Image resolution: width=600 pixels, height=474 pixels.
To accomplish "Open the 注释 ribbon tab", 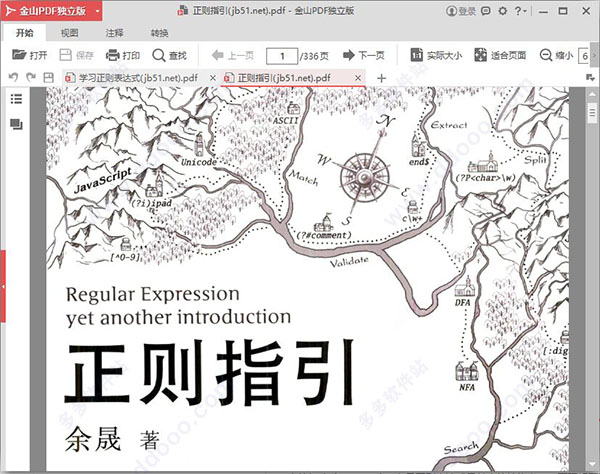I will pos(114,33).
